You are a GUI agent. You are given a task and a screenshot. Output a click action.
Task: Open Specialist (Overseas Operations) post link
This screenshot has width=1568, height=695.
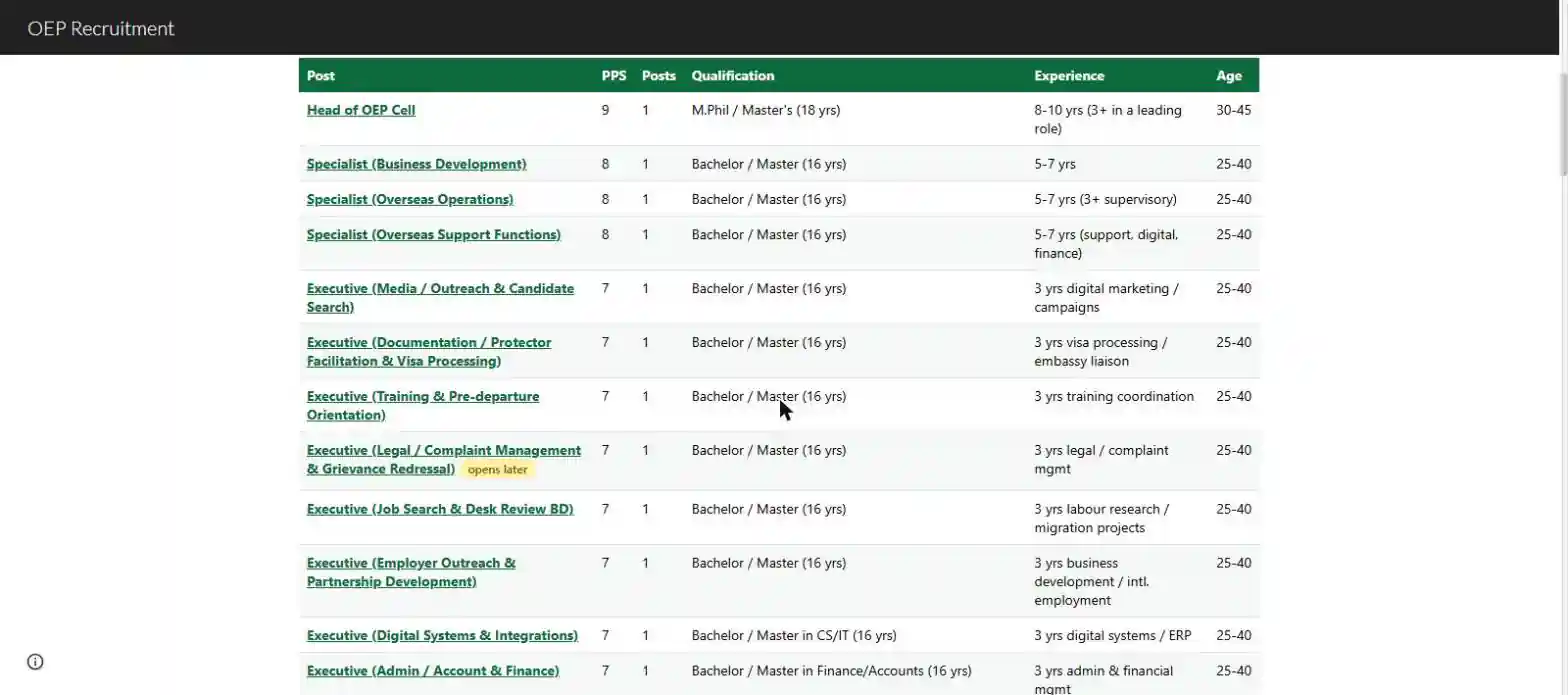(410, 199)
